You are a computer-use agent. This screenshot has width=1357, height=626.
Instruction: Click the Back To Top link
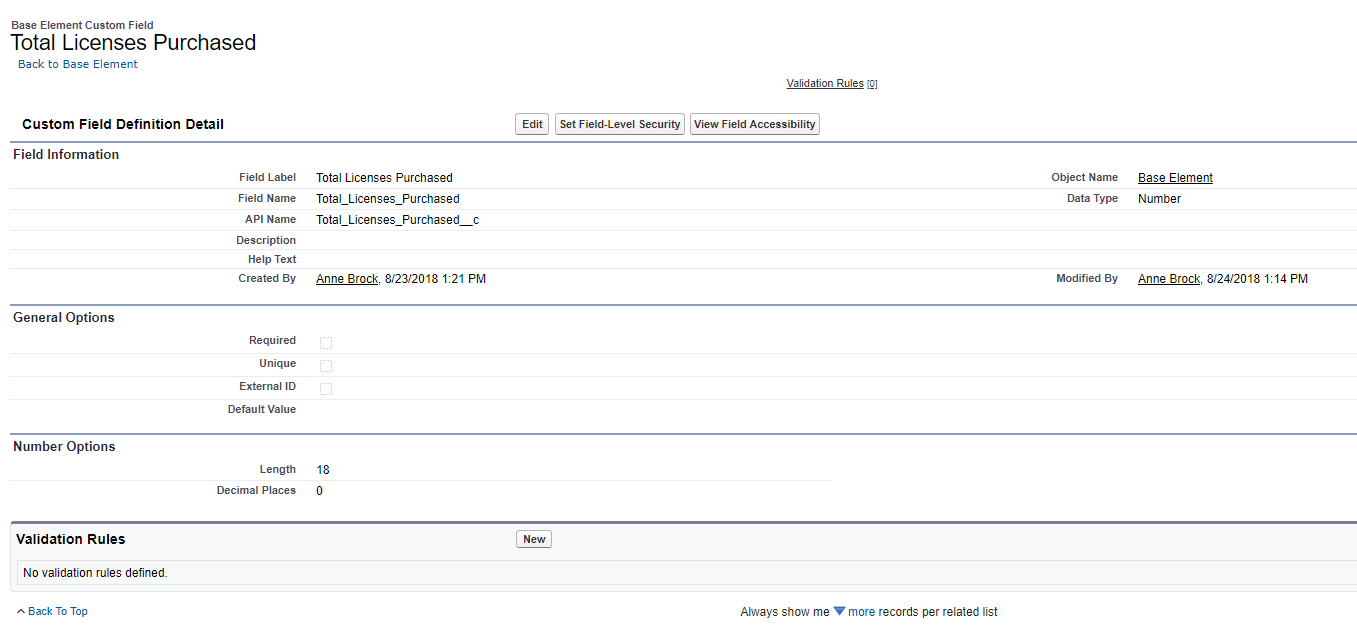coord(58,611)
